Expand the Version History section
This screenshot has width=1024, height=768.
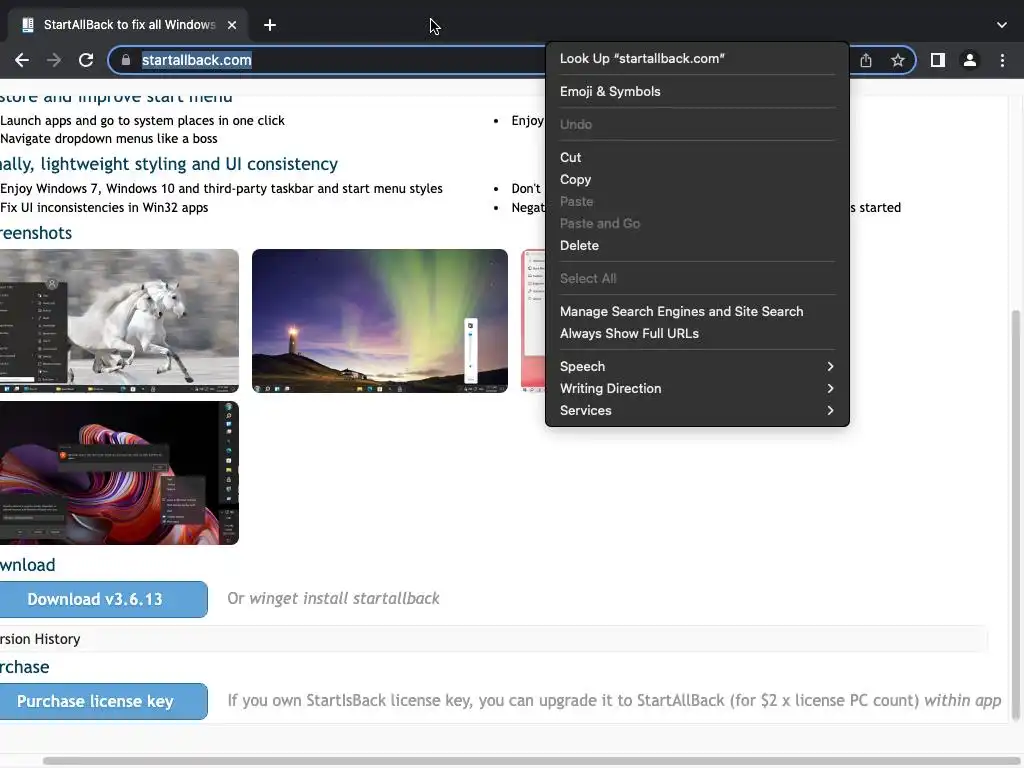(493, 639)
